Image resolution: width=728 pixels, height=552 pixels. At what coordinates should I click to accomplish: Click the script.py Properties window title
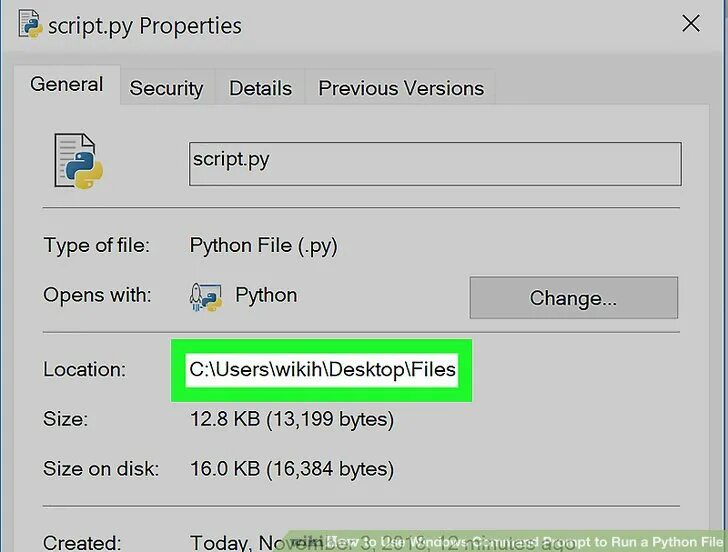point(145,26)
